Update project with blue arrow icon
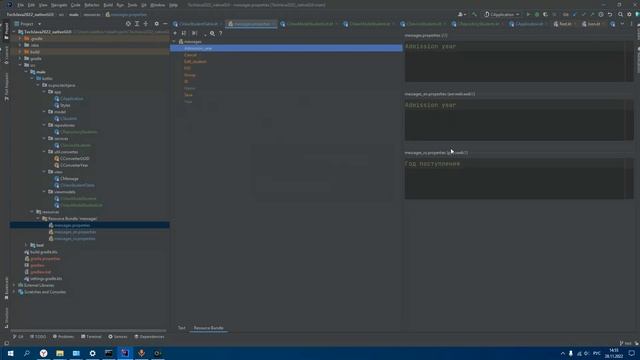The height and width of the screenshot is (360, 640). click(575, 14)
